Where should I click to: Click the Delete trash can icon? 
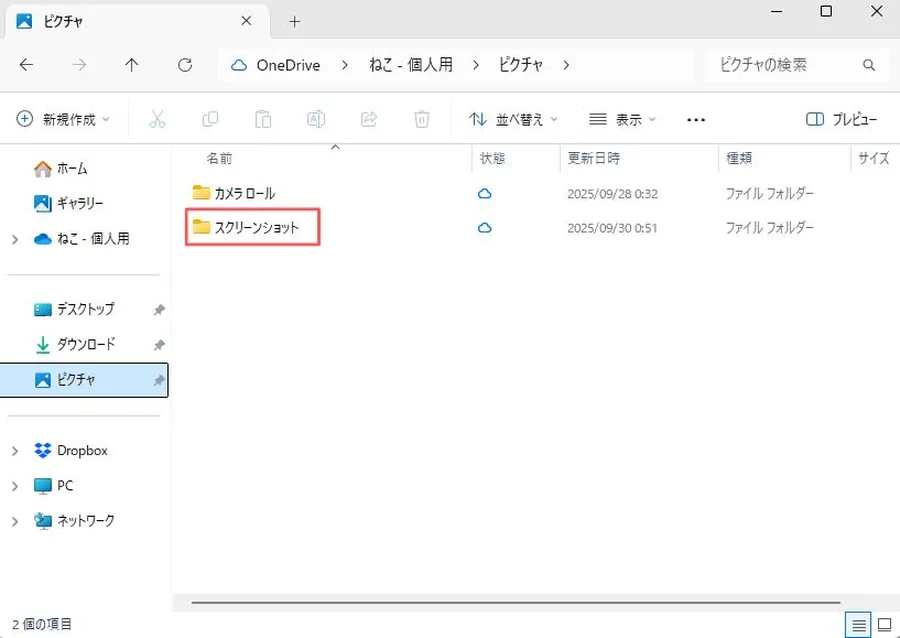click(x=422, y=119)
